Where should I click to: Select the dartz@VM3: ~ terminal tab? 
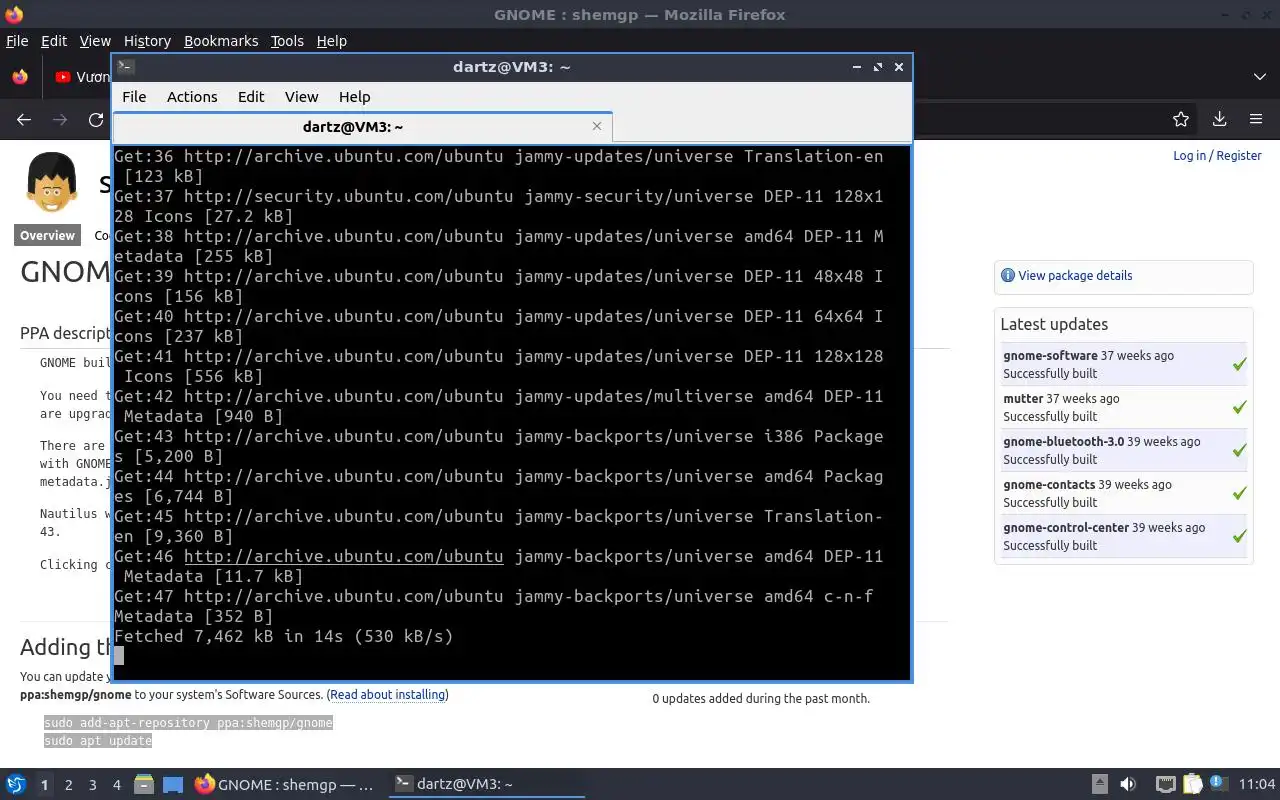353,127
